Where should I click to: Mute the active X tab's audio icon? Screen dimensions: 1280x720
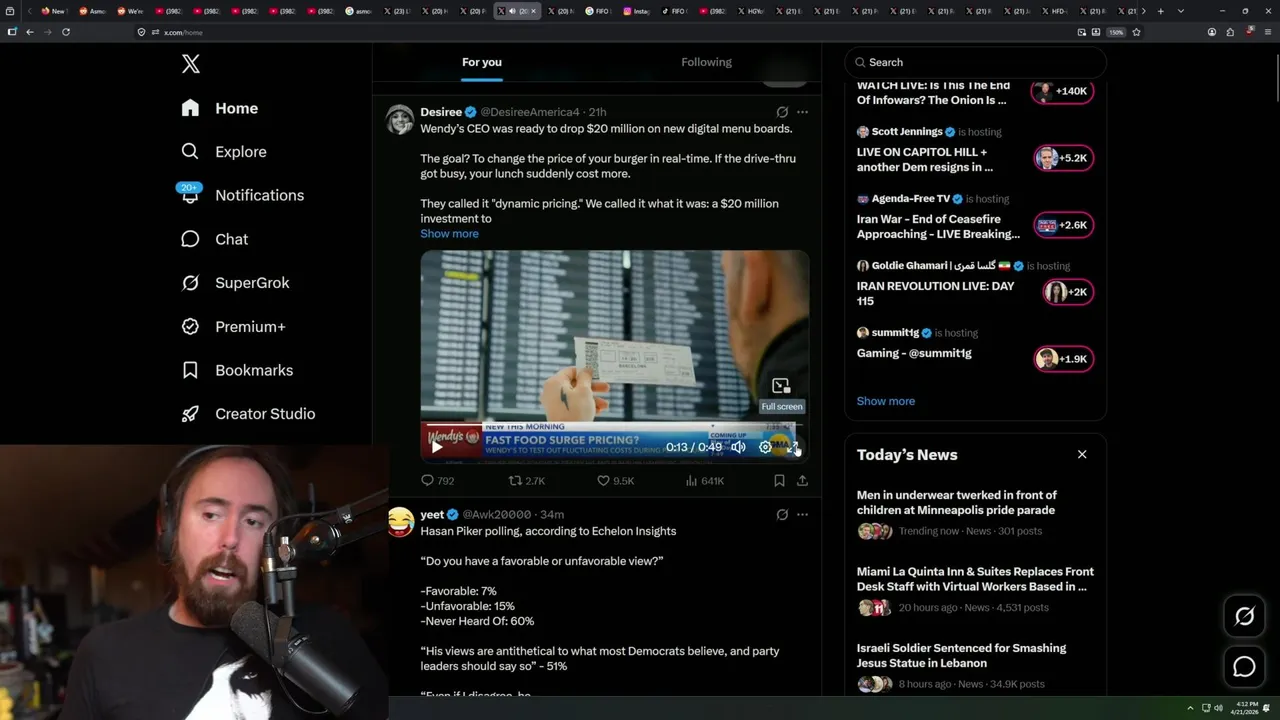coord(512,11)
